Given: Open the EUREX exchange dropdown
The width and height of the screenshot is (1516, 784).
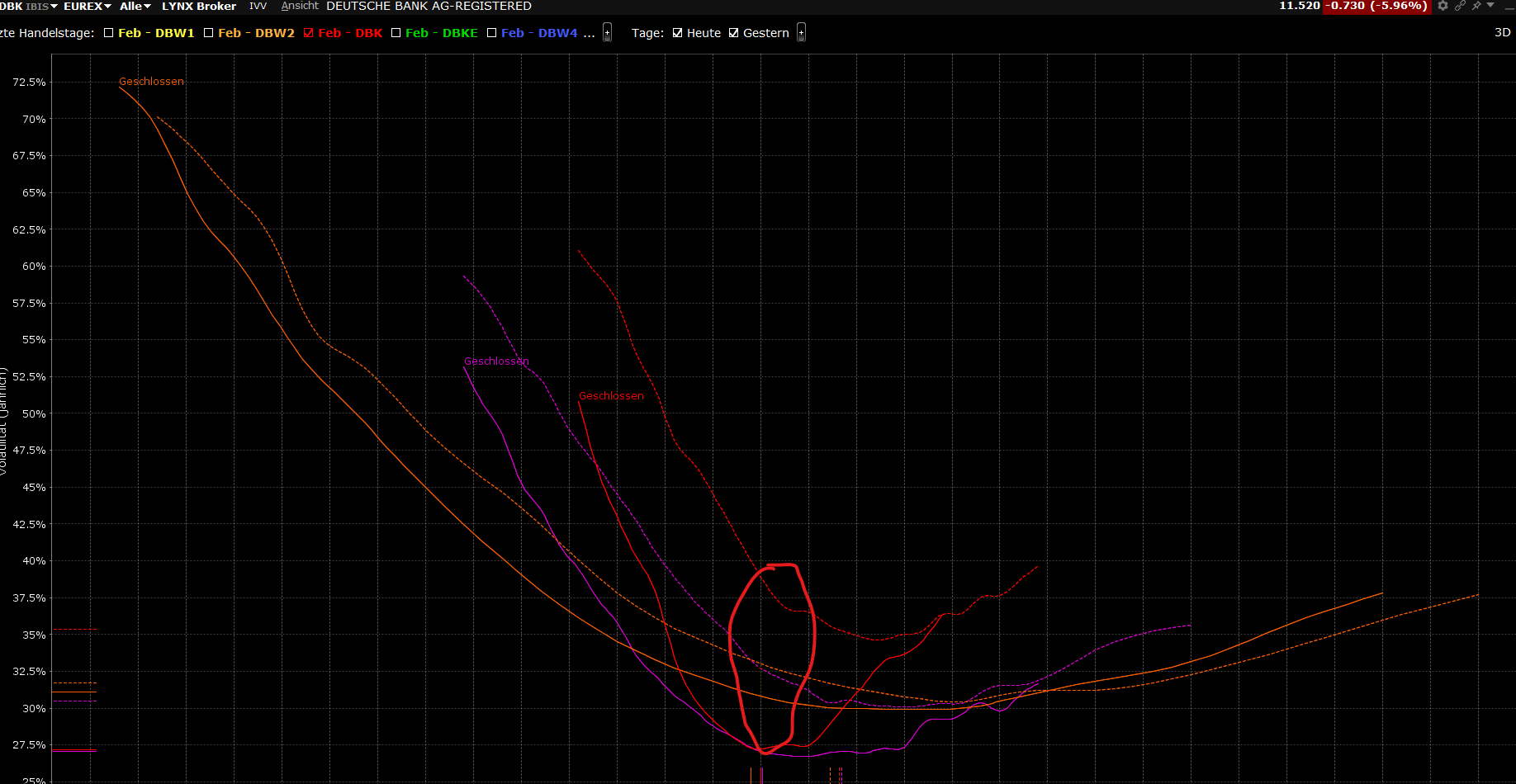Looking at the screenshot, I should pos(87,6).
